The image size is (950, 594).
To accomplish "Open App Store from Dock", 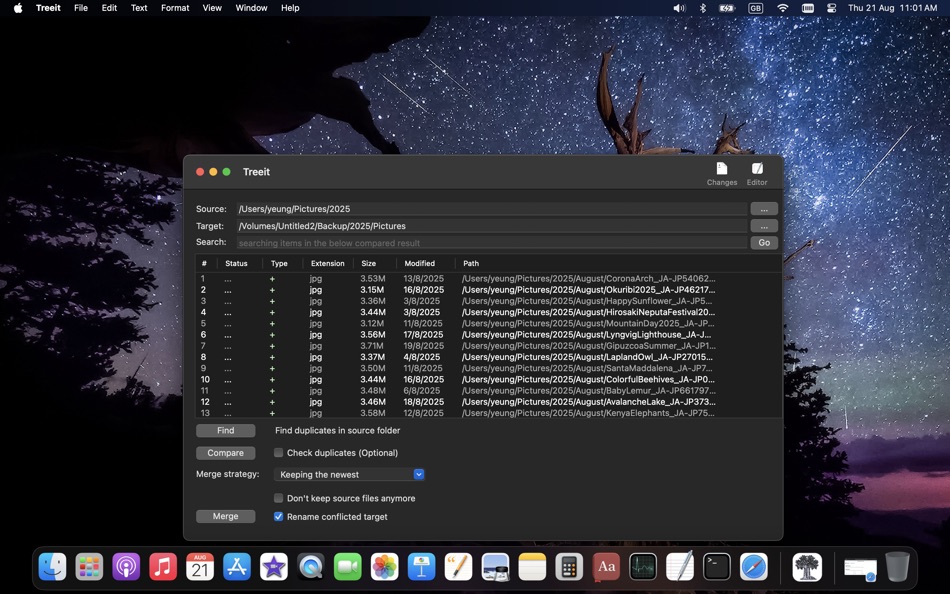I will tap(237, 567).
